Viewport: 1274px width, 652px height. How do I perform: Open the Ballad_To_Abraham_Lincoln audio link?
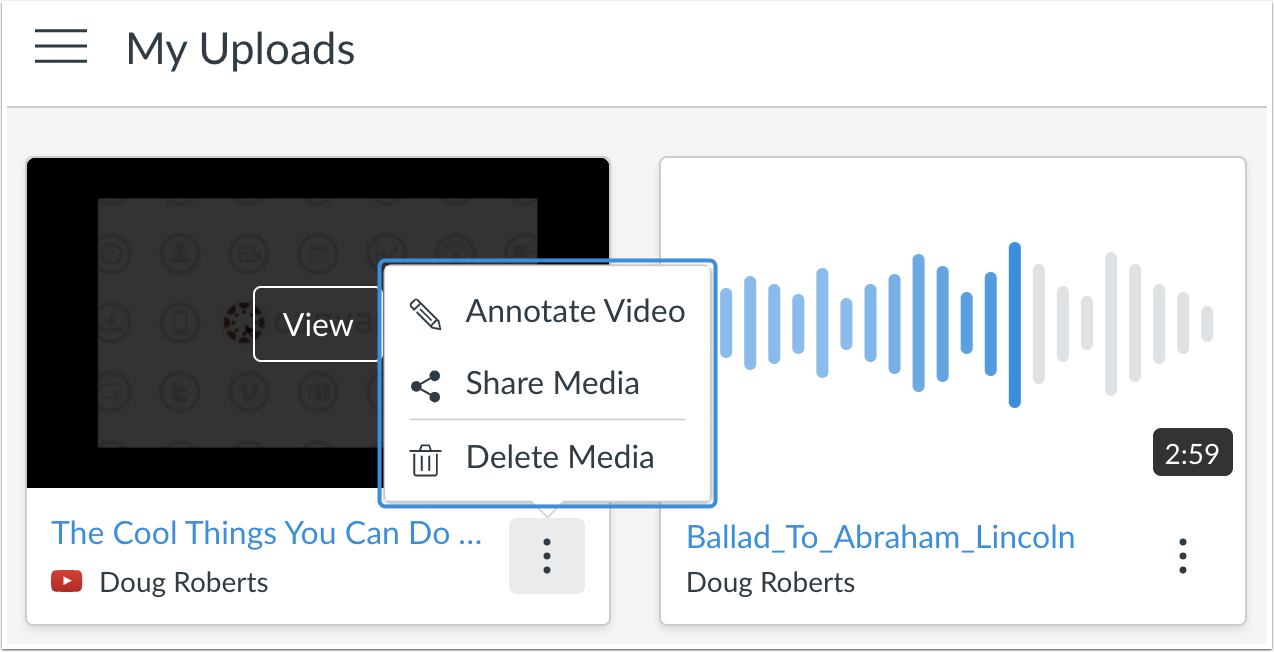tap(880, 538)
